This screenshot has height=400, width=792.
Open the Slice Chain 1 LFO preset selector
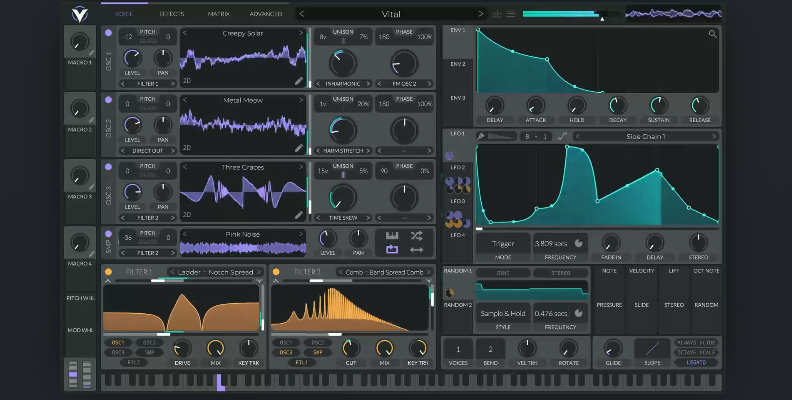coord(646,136)
